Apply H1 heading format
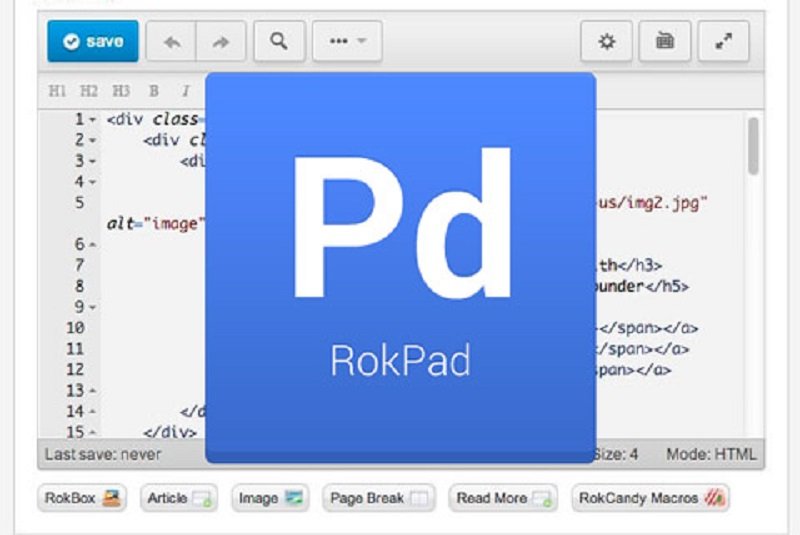 pos(57,91)
